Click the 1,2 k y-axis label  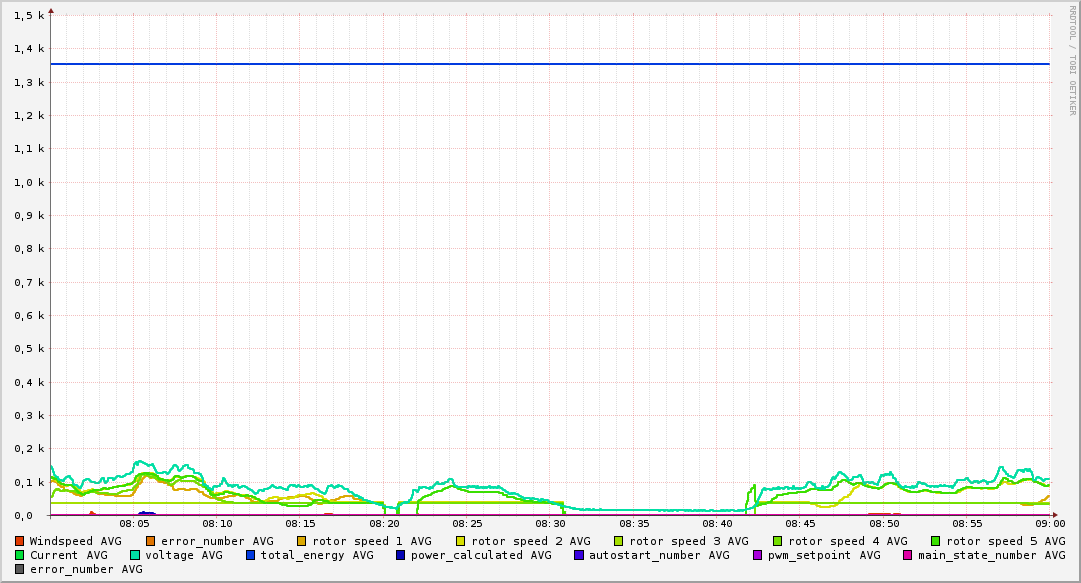(x=29, y=115)
